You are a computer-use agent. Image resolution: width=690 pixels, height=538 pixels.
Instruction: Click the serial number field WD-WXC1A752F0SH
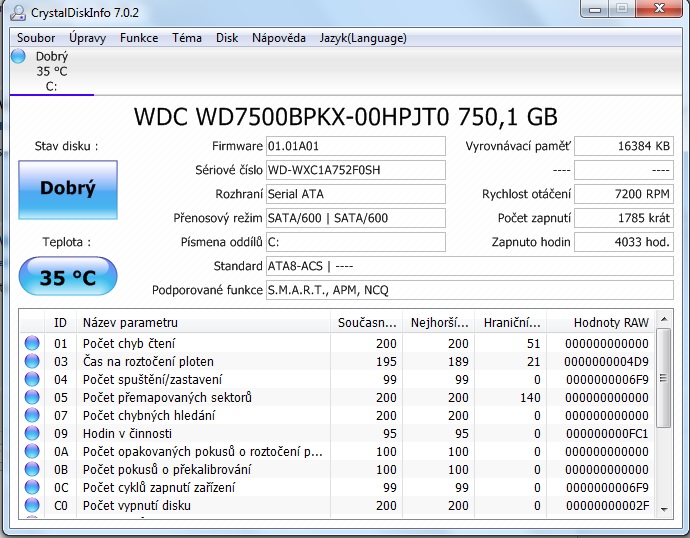[356, 170]
